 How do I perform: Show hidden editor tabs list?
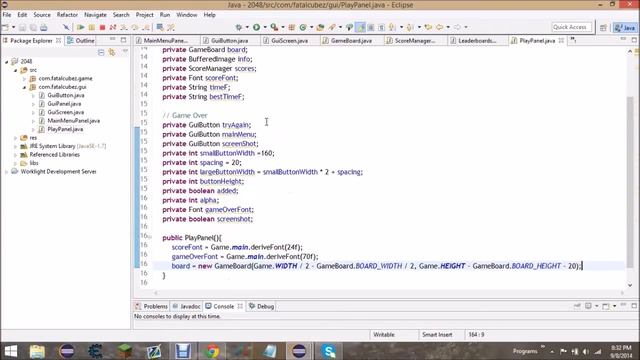click(573, 40)
